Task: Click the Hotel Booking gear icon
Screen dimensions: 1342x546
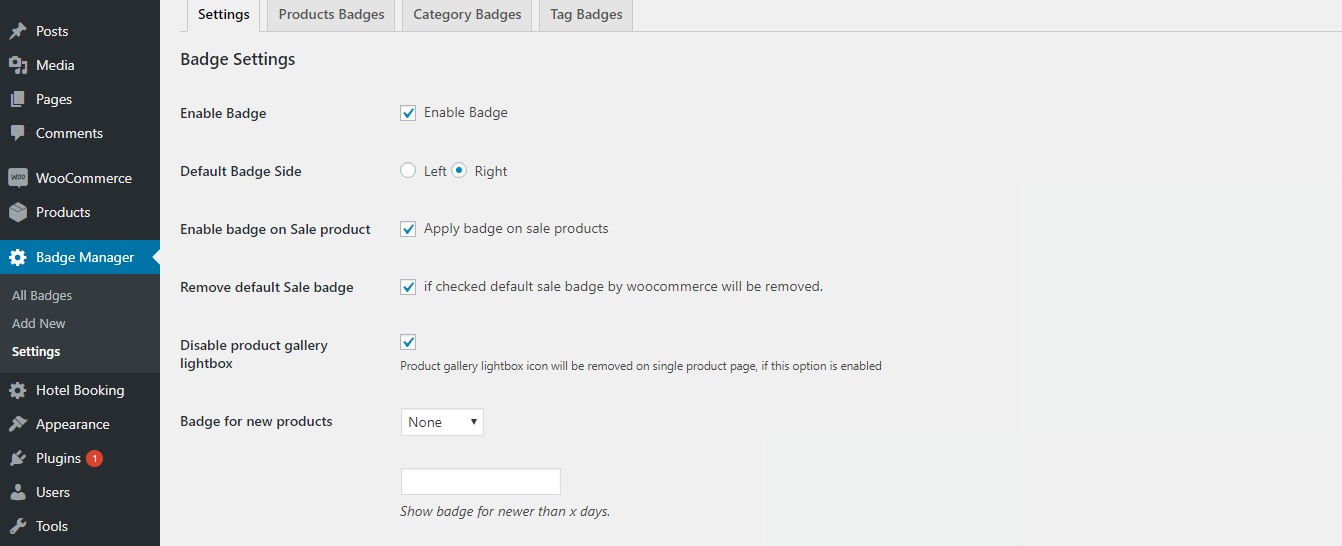Action: coord(18,390)
